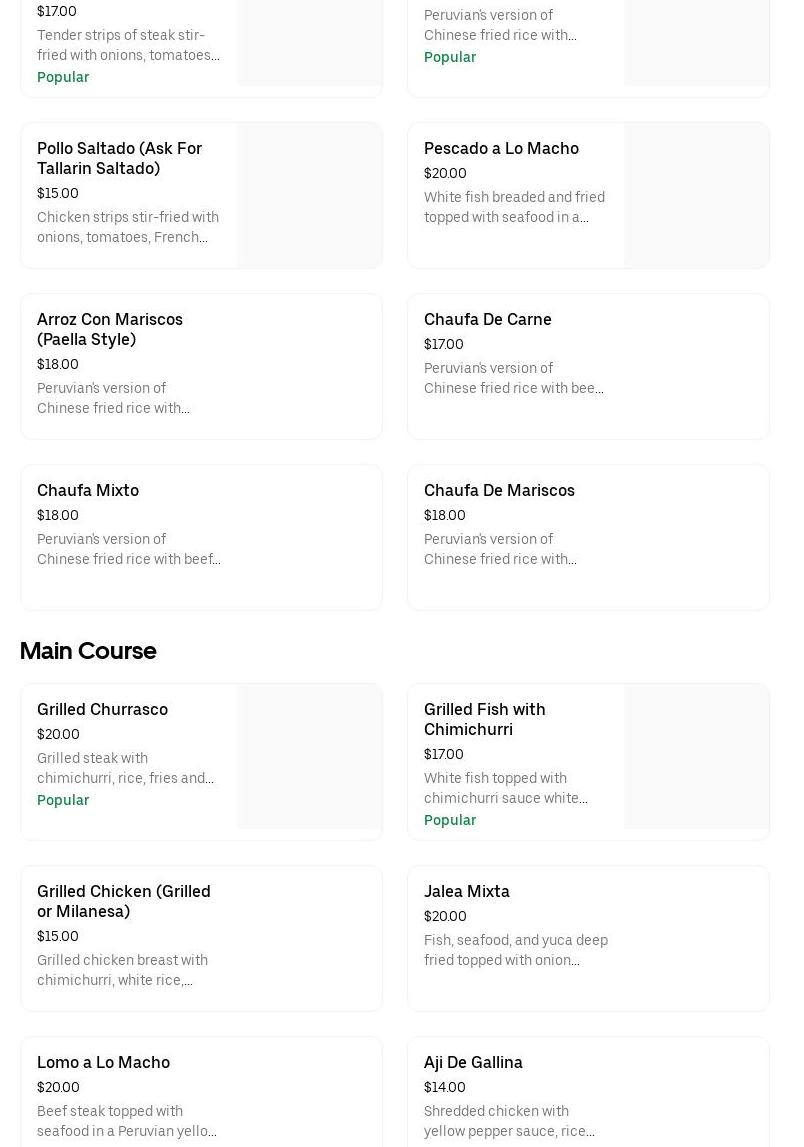
Task: Choose the Chaufa De Carne item
Action: [488, 319]
